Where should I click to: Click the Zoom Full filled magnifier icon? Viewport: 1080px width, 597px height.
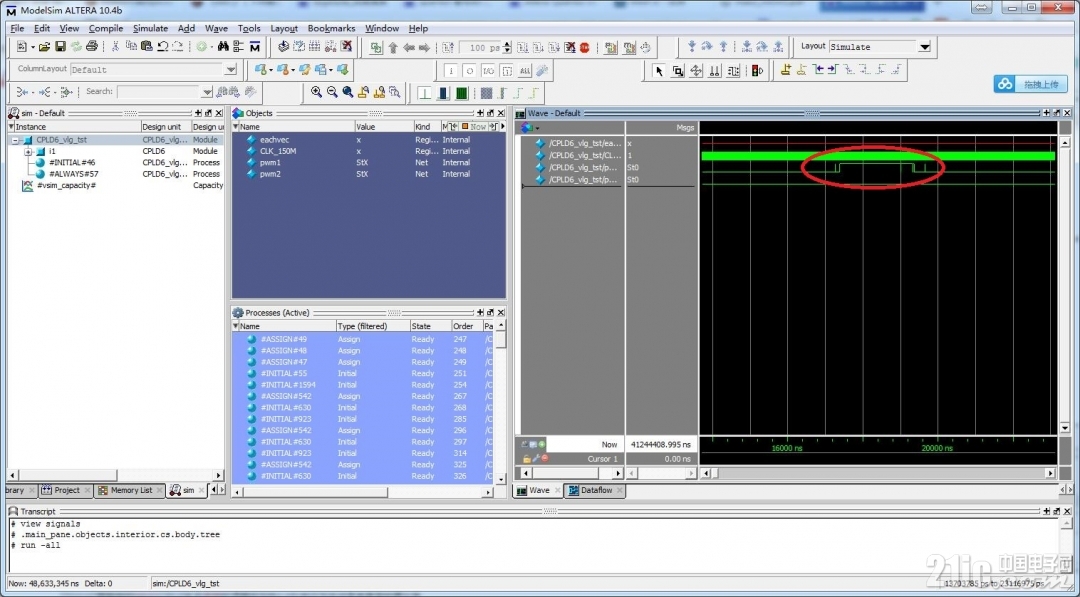pos(348,92)
